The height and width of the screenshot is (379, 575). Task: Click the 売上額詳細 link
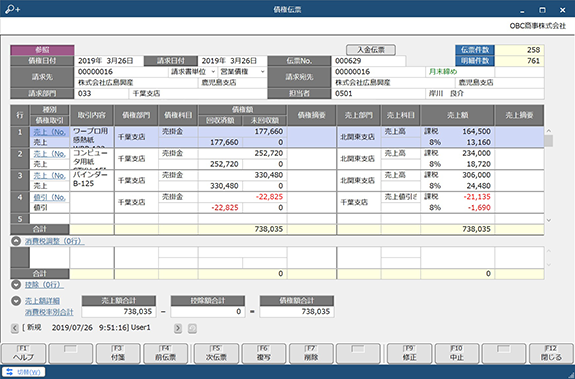42,301
